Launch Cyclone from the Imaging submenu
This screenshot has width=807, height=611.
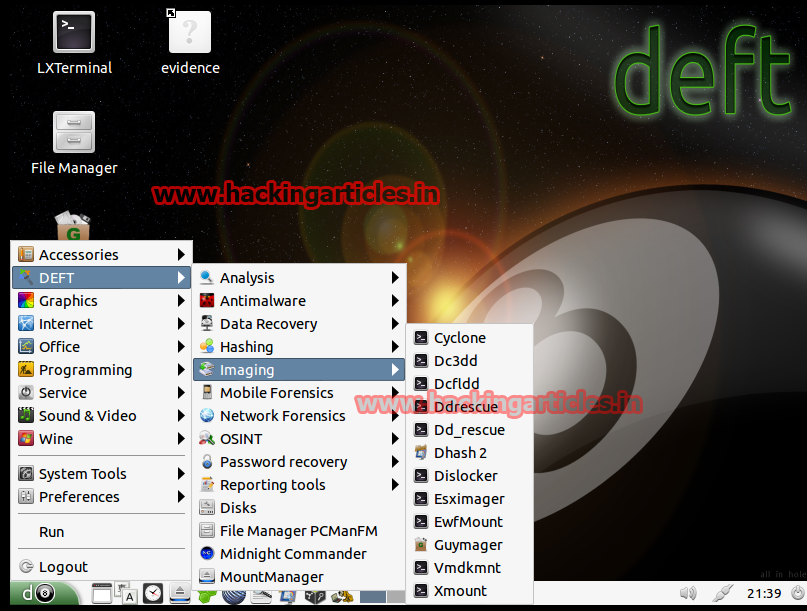point(469,338)
